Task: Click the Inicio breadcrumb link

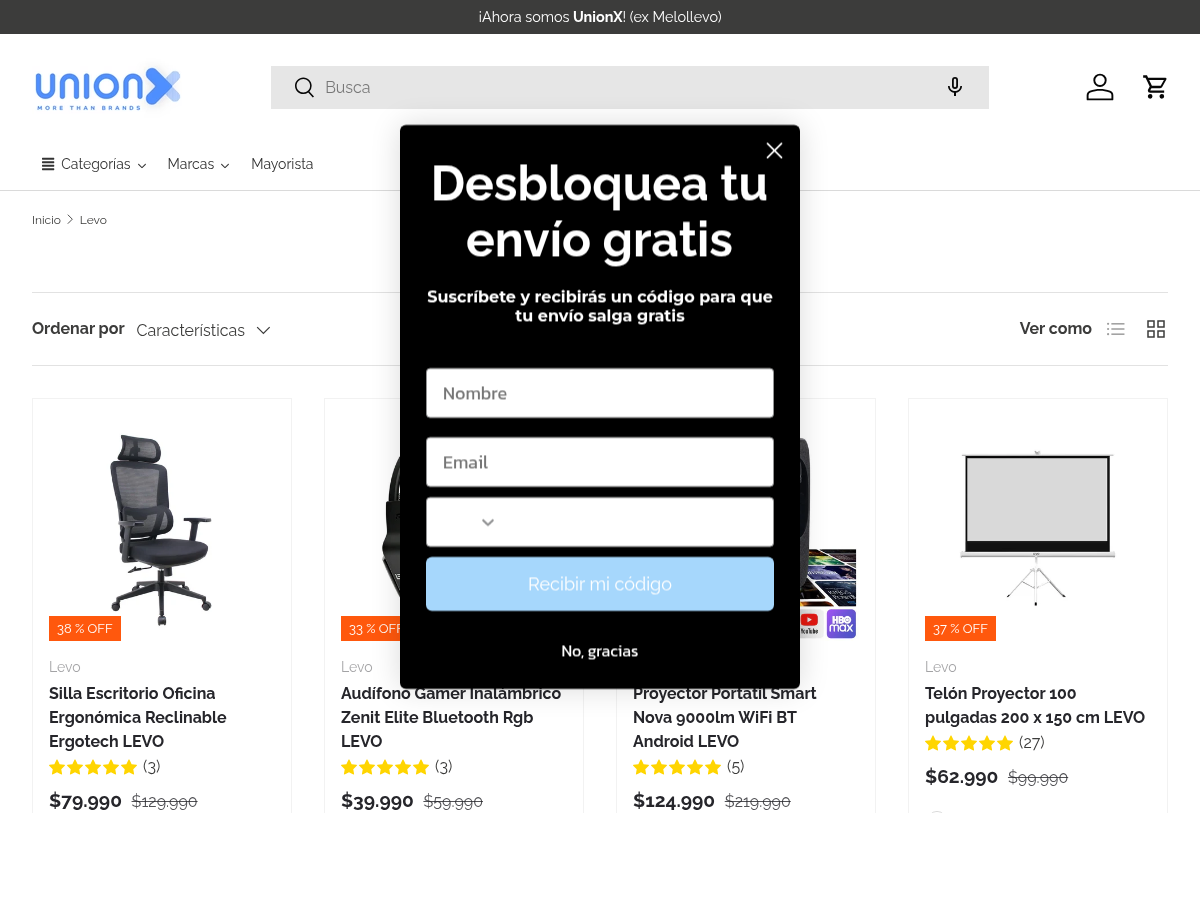Action: click(46, 220)
